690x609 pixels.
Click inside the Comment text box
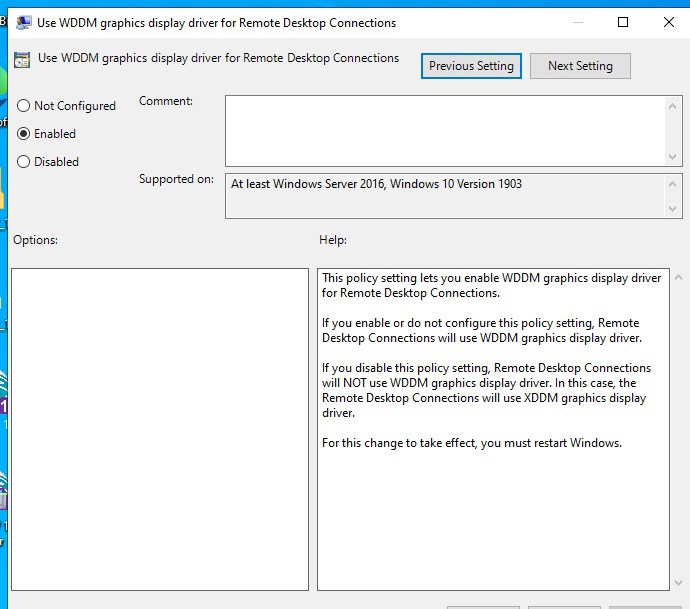444,131
